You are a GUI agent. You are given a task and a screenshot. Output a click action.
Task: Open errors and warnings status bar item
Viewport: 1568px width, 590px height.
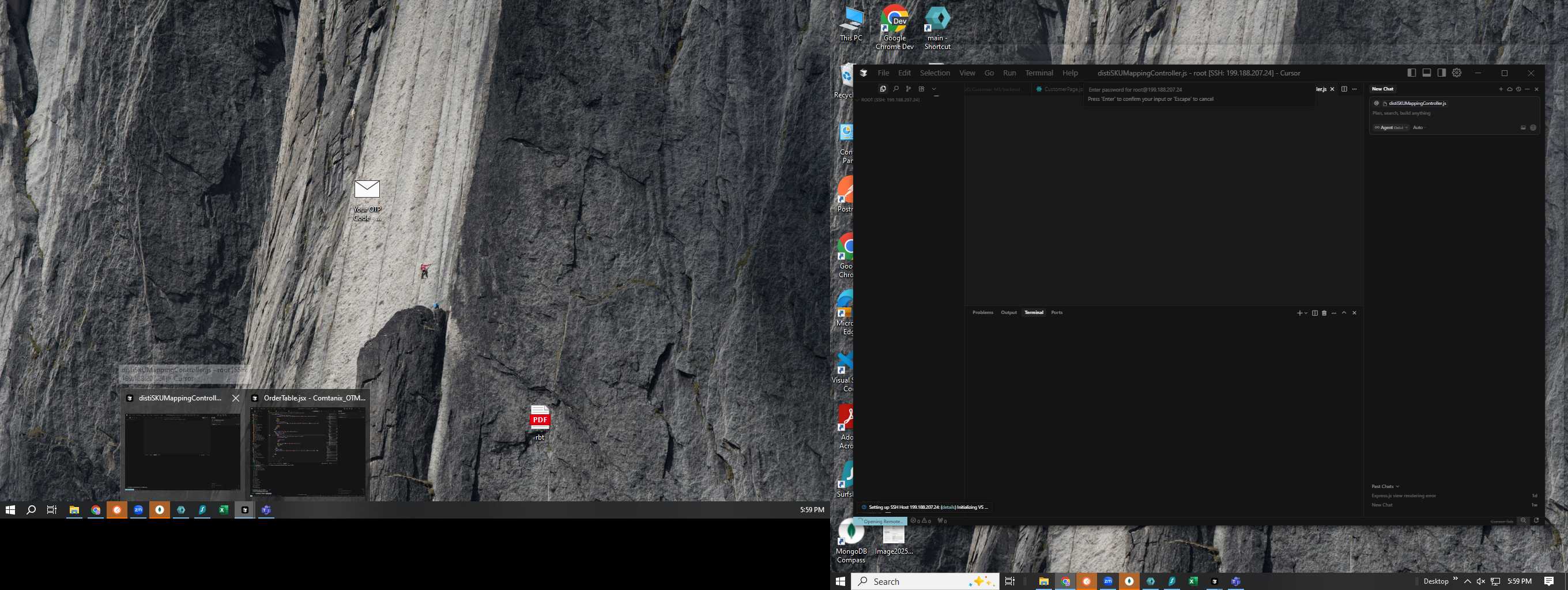(921, 521)
